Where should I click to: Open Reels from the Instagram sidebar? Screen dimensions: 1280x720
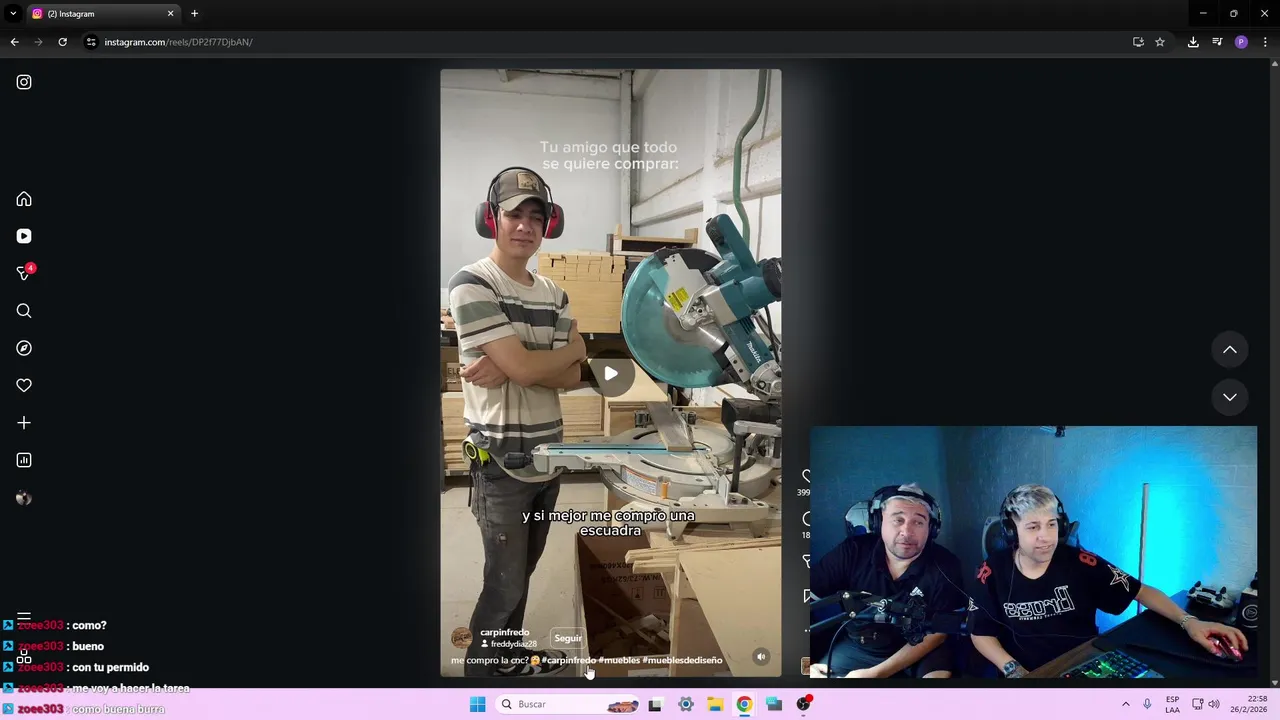point(24,236)
